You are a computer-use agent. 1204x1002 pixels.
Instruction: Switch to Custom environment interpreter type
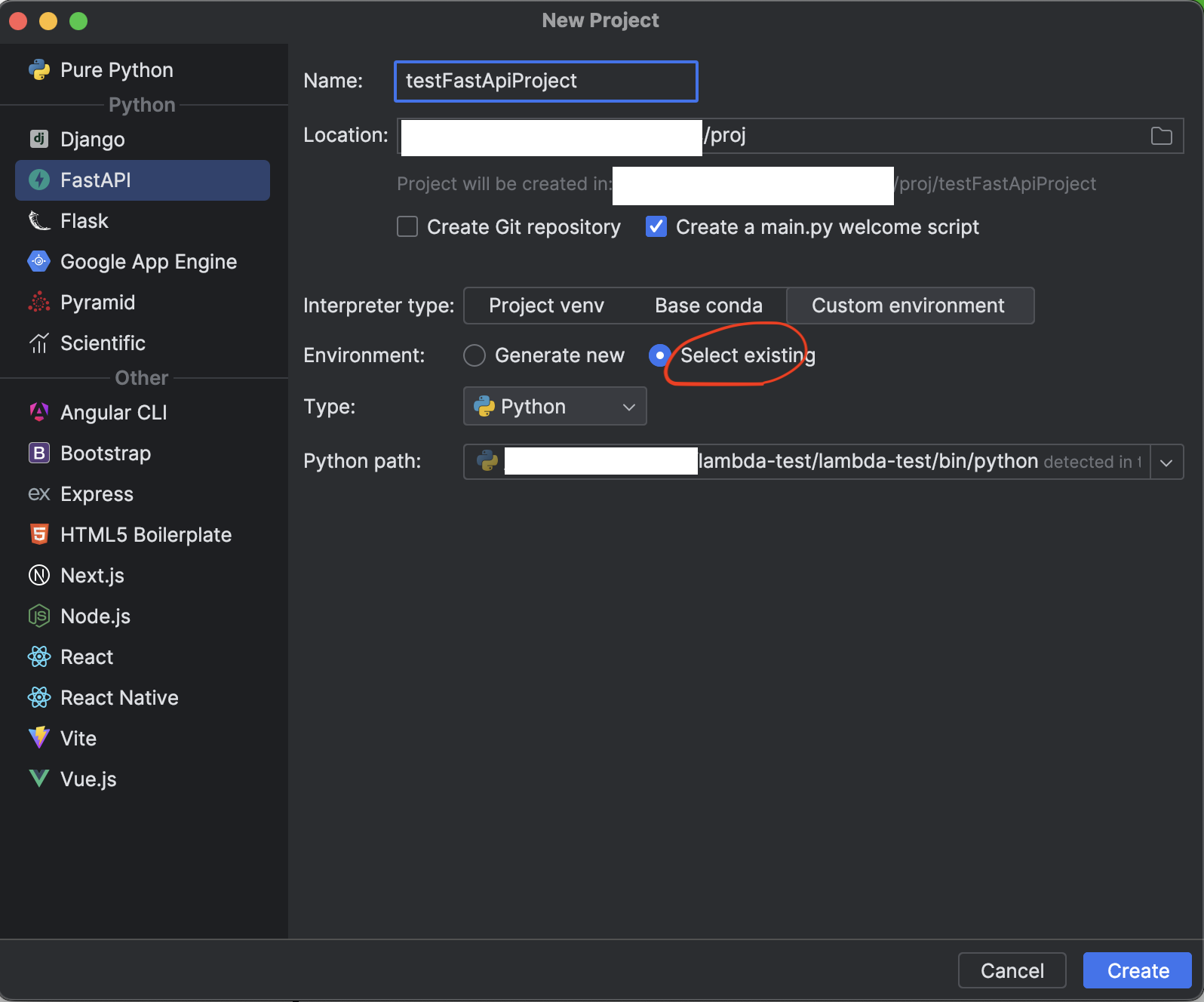(x=910, y=306)
